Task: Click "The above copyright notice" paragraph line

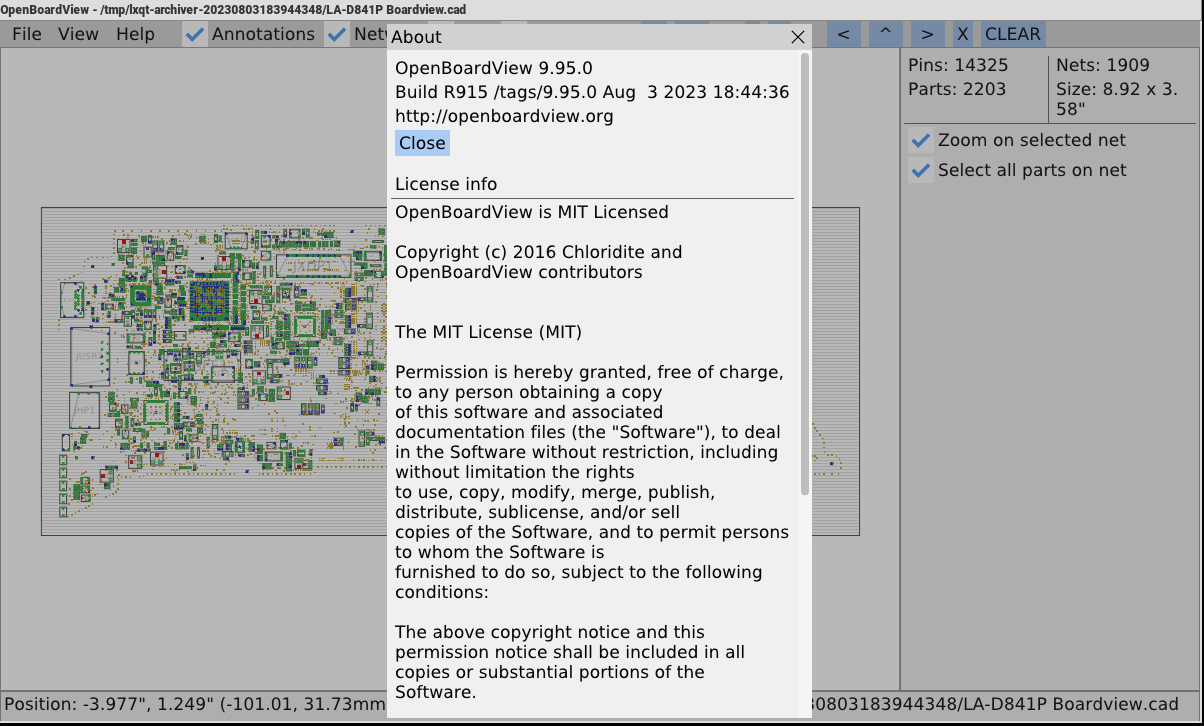Action: click(550, 632)
